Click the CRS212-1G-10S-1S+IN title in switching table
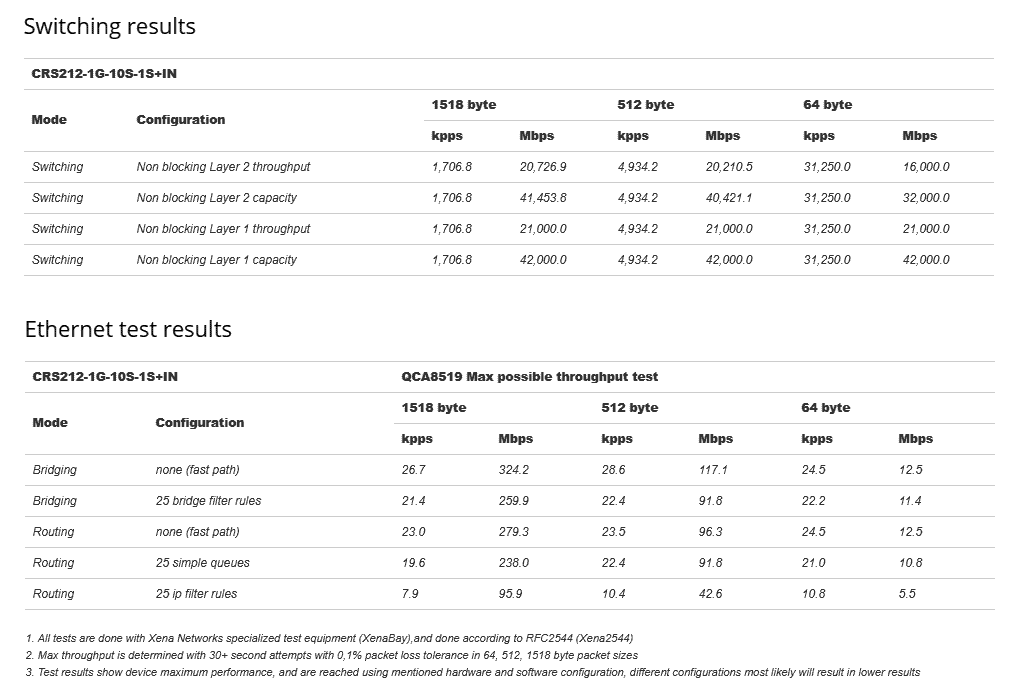This screenshot has width=1017, height=696. [104, 74]
